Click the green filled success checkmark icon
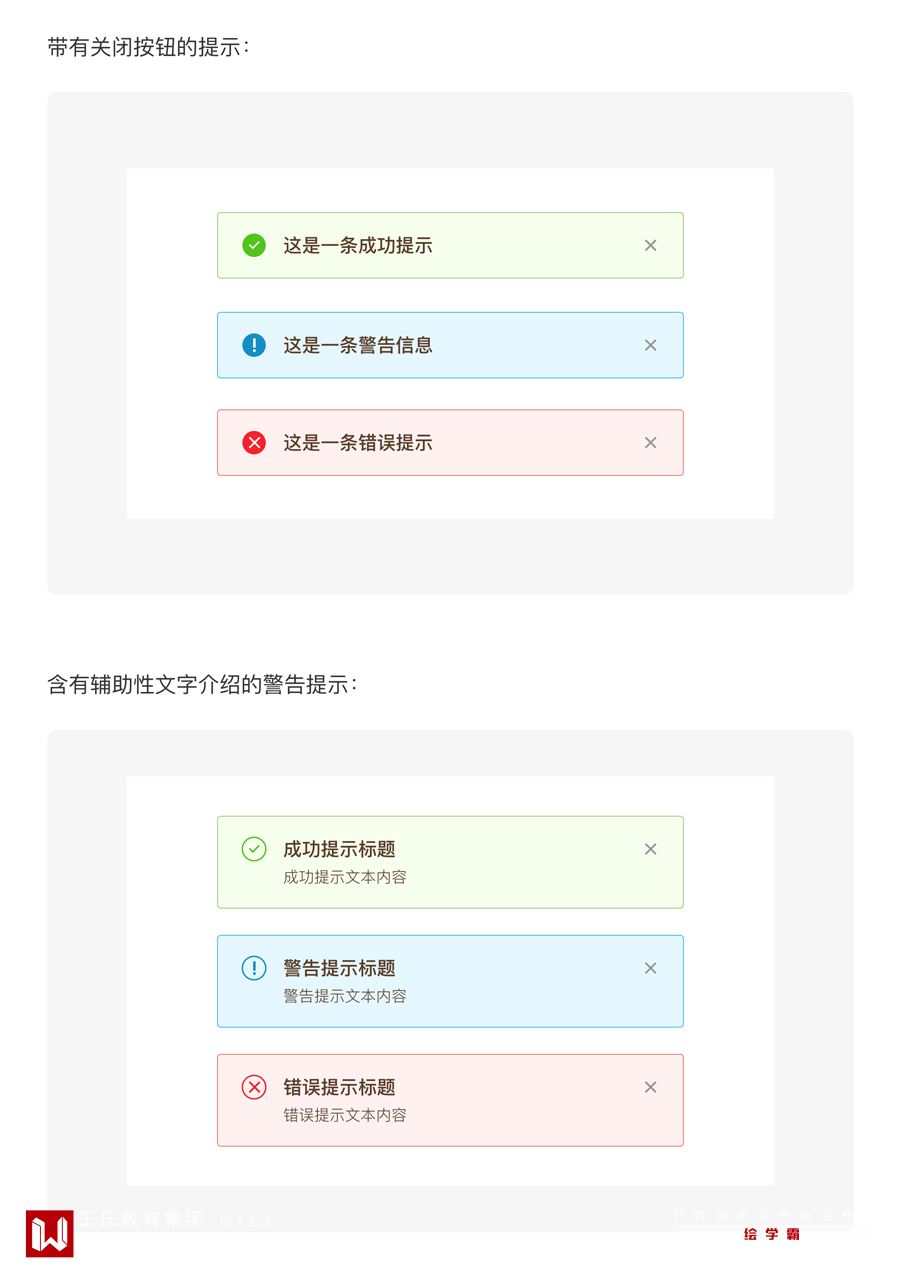 click(254, 245)
